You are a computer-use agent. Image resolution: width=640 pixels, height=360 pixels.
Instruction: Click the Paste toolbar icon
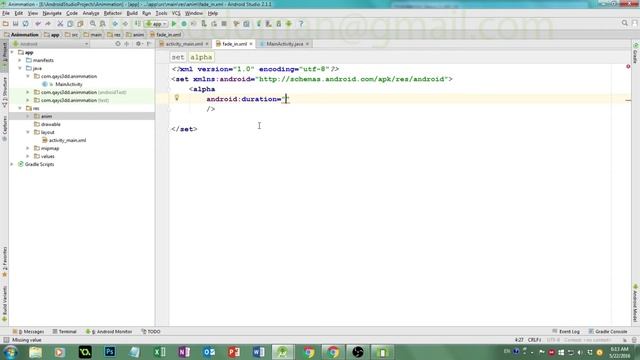click(80, 24)
